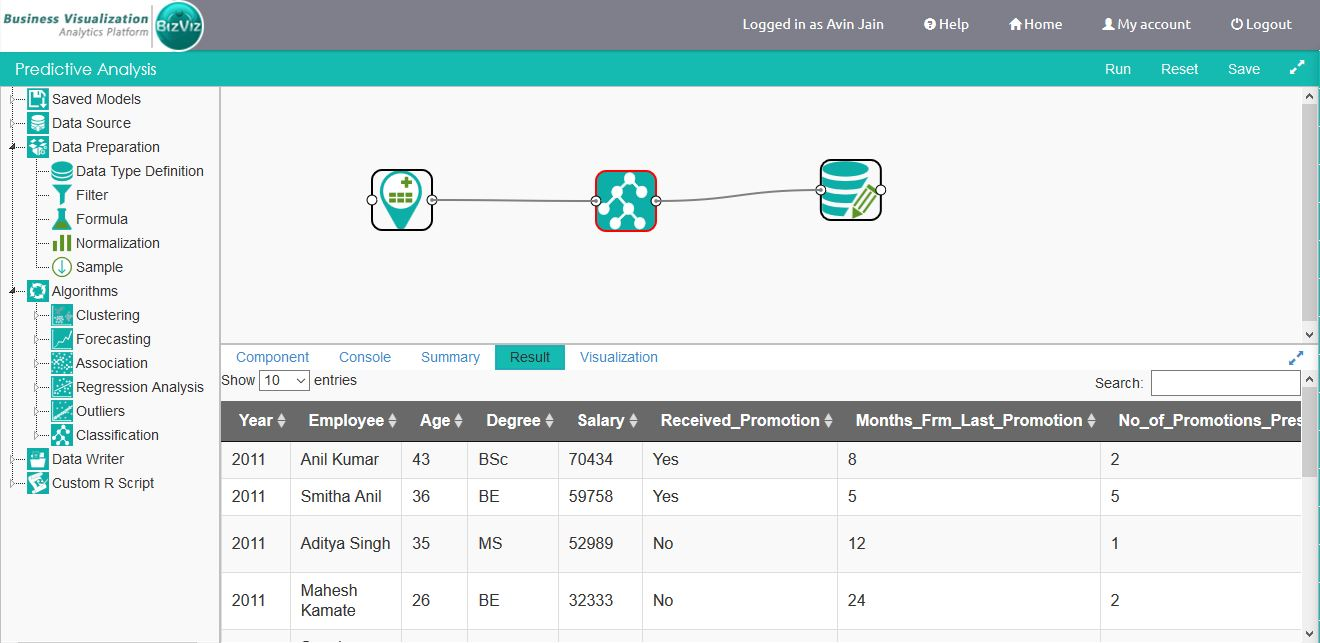The image size is (1320, 643).
Task: Select the Classification icon
Action: [x=62, y=435]
